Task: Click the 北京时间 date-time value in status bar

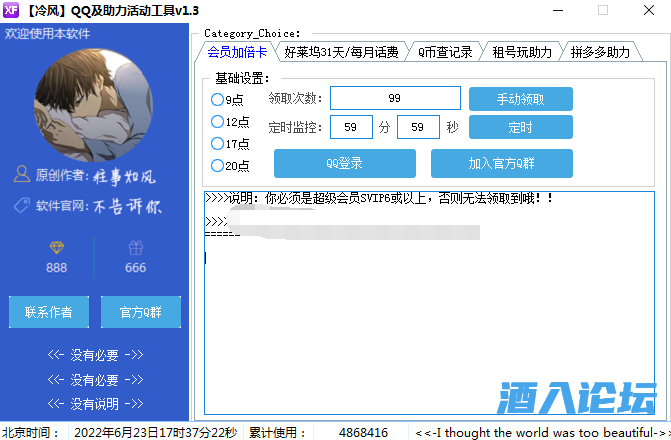Action: (155, 432)
